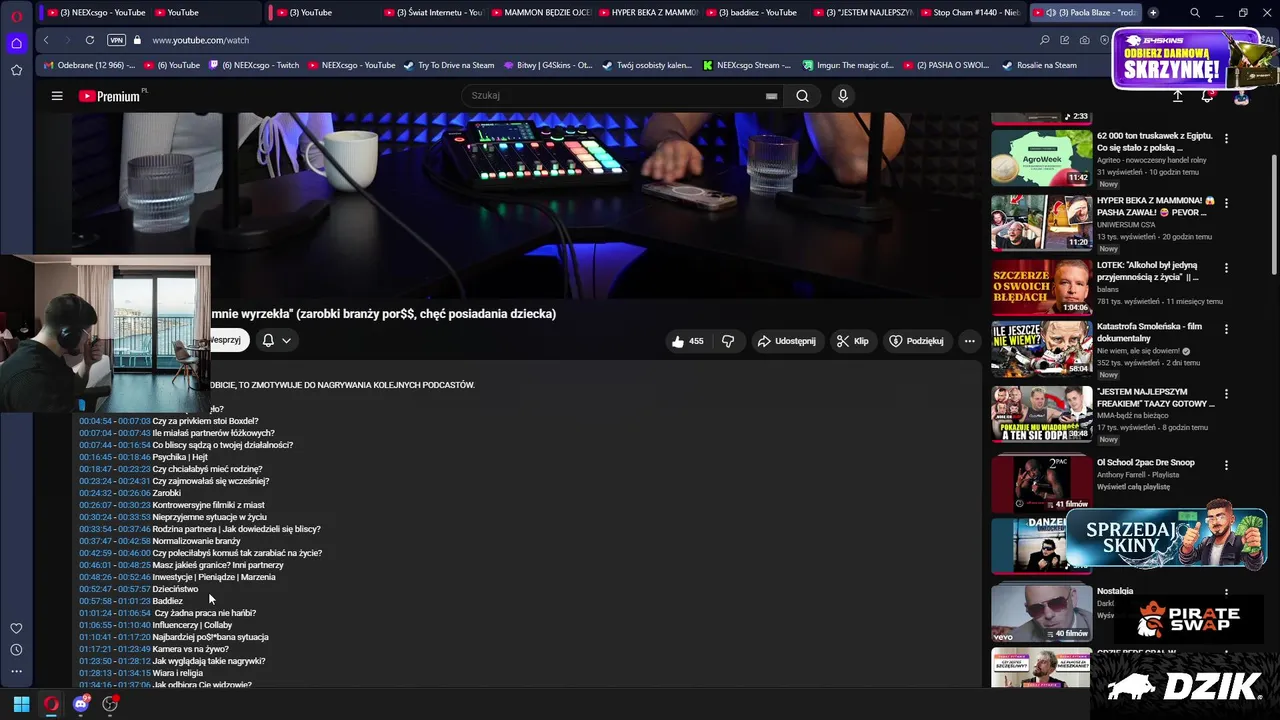Like the video with thumbs up 455

point(688,341)
